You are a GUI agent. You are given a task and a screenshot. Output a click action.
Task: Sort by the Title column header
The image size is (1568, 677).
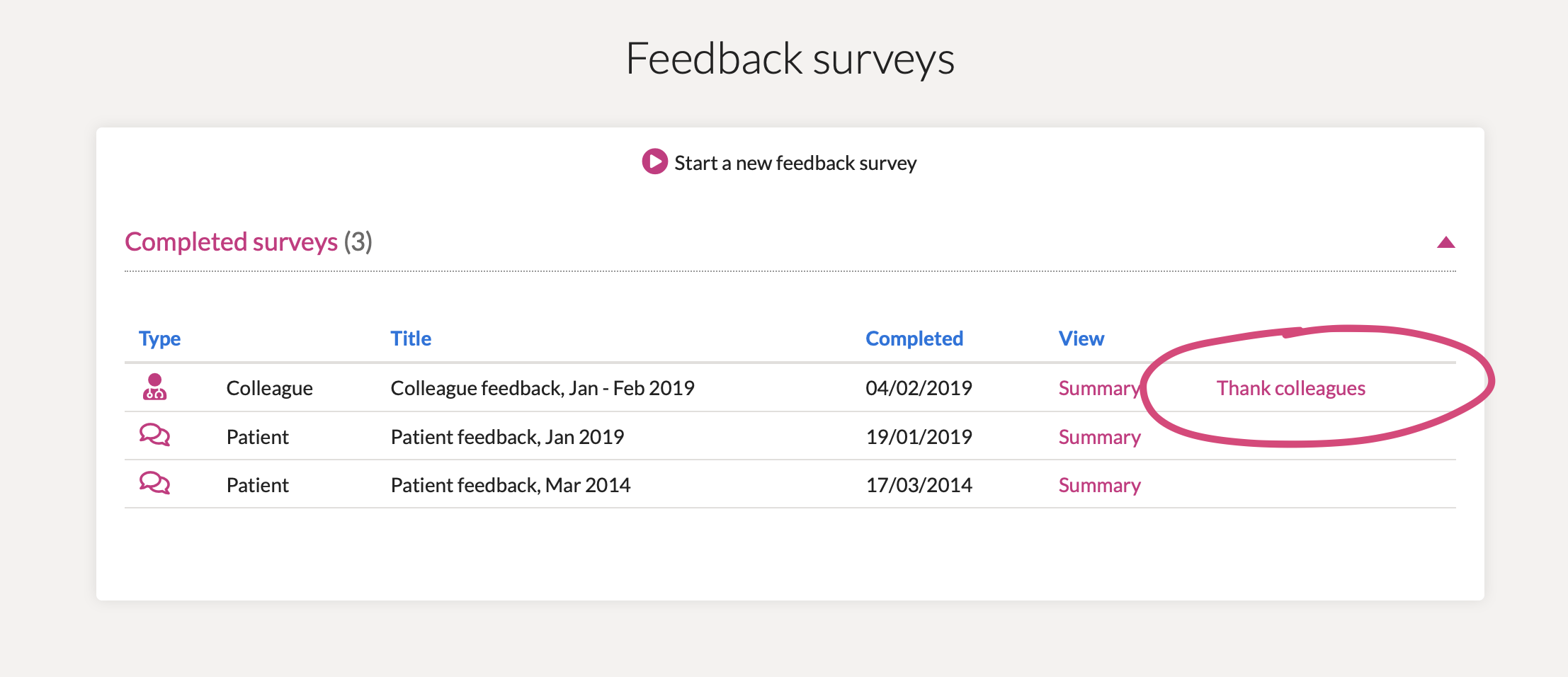coord(411,338)
